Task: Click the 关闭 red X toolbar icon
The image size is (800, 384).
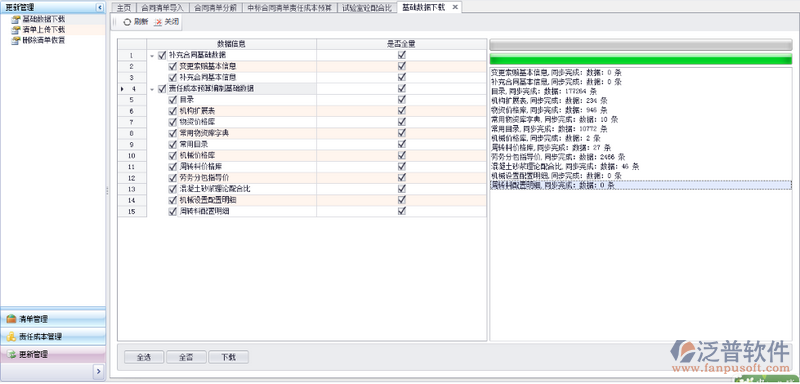Action: (158, 22)
